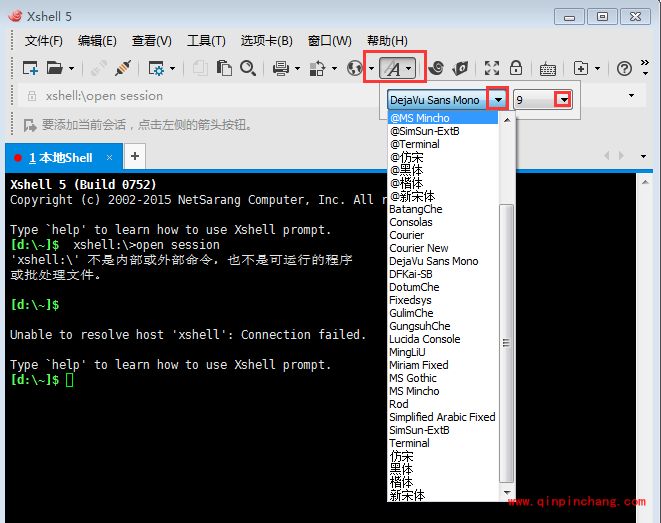The image size is (661, 523).
Task: Select 新宋体 font at list bottom
Action: [x=443, y=495]
